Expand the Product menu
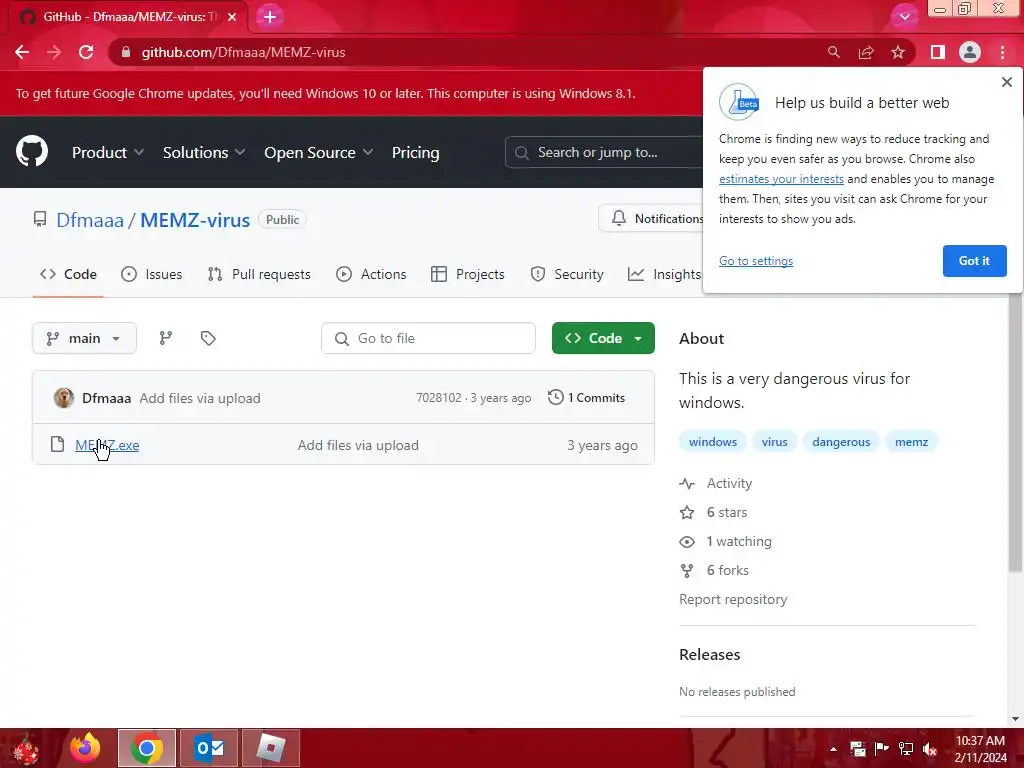Viewport: 1024px width, 768px height. pyautogui.click(x=108, y=152)
